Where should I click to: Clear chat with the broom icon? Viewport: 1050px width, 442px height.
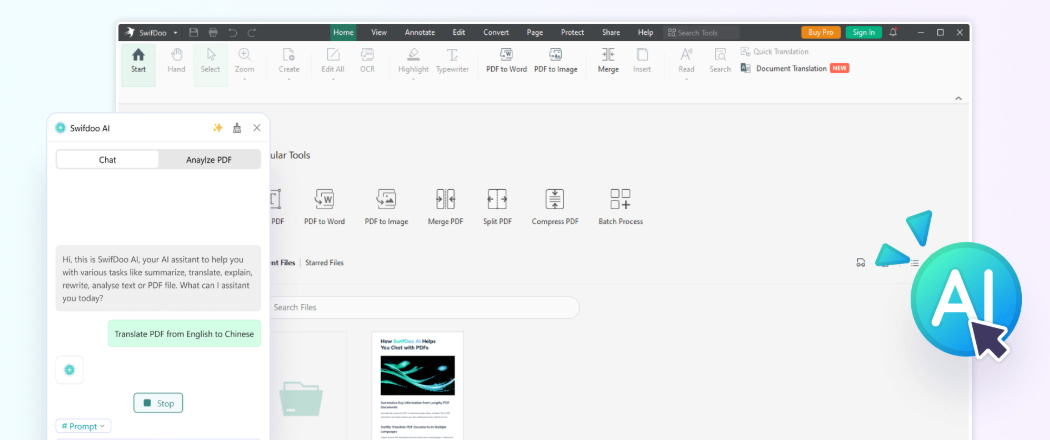(237, 128)
